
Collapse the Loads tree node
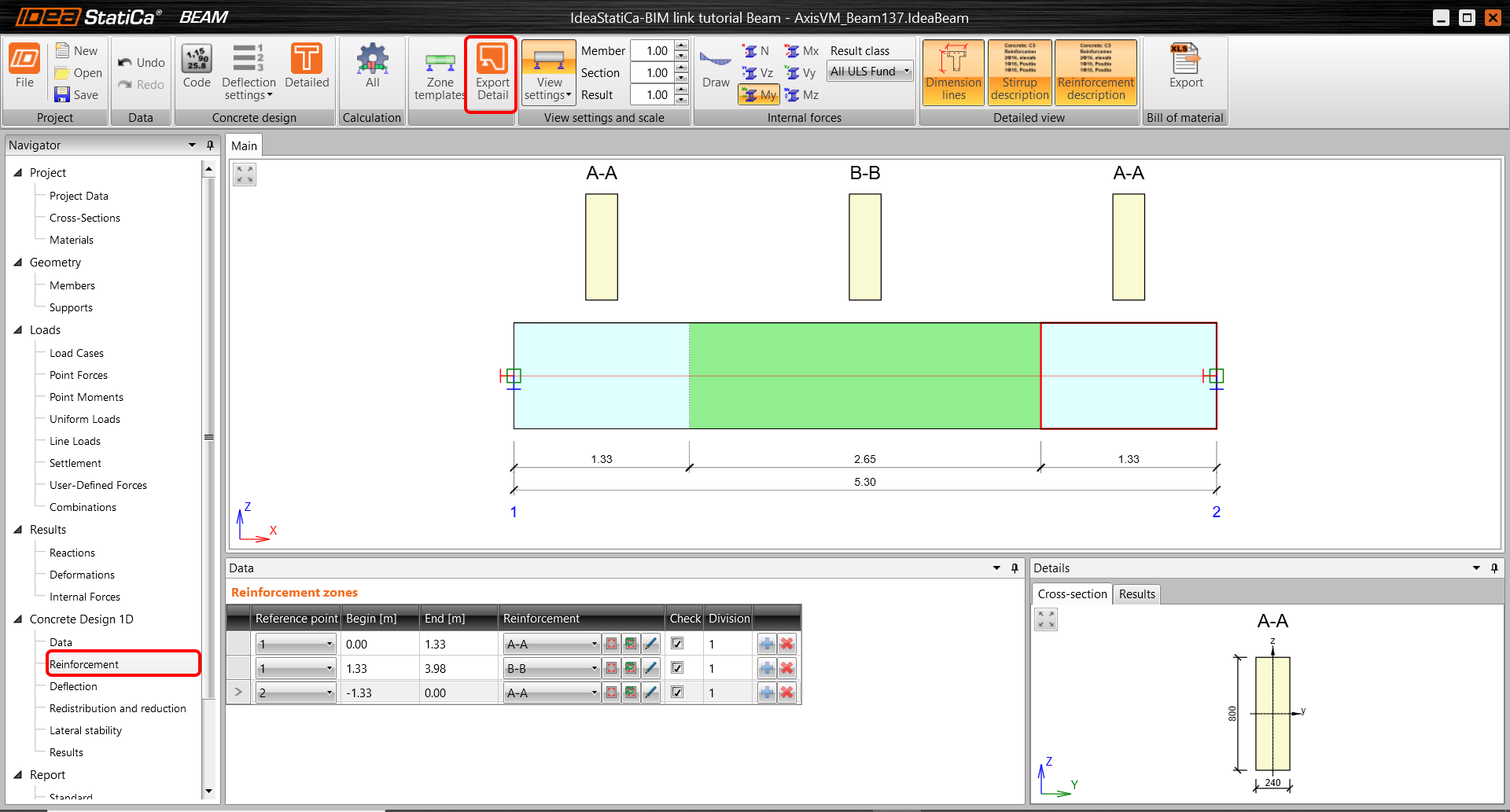[x=18, y=330]
